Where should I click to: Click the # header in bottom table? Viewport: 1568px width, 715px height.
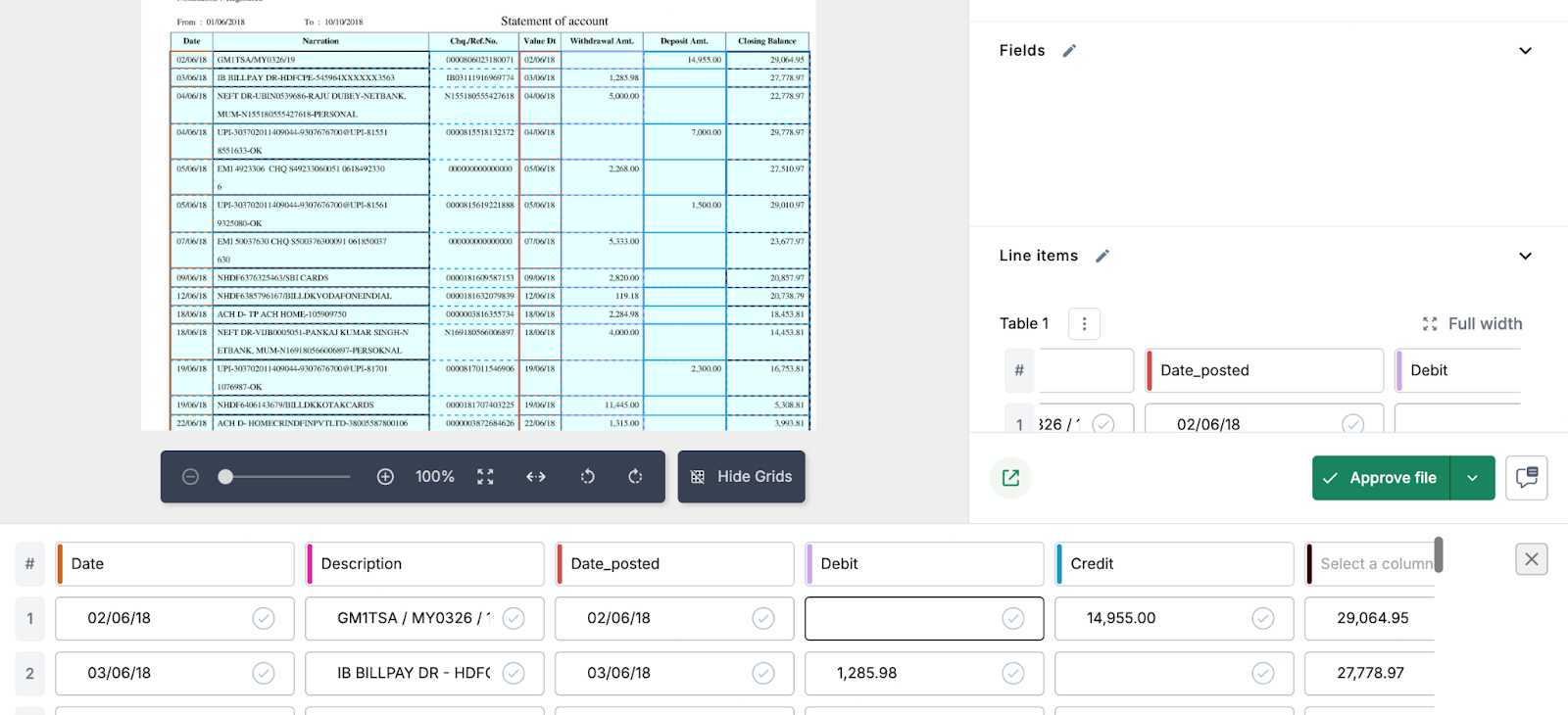point(30,564)
